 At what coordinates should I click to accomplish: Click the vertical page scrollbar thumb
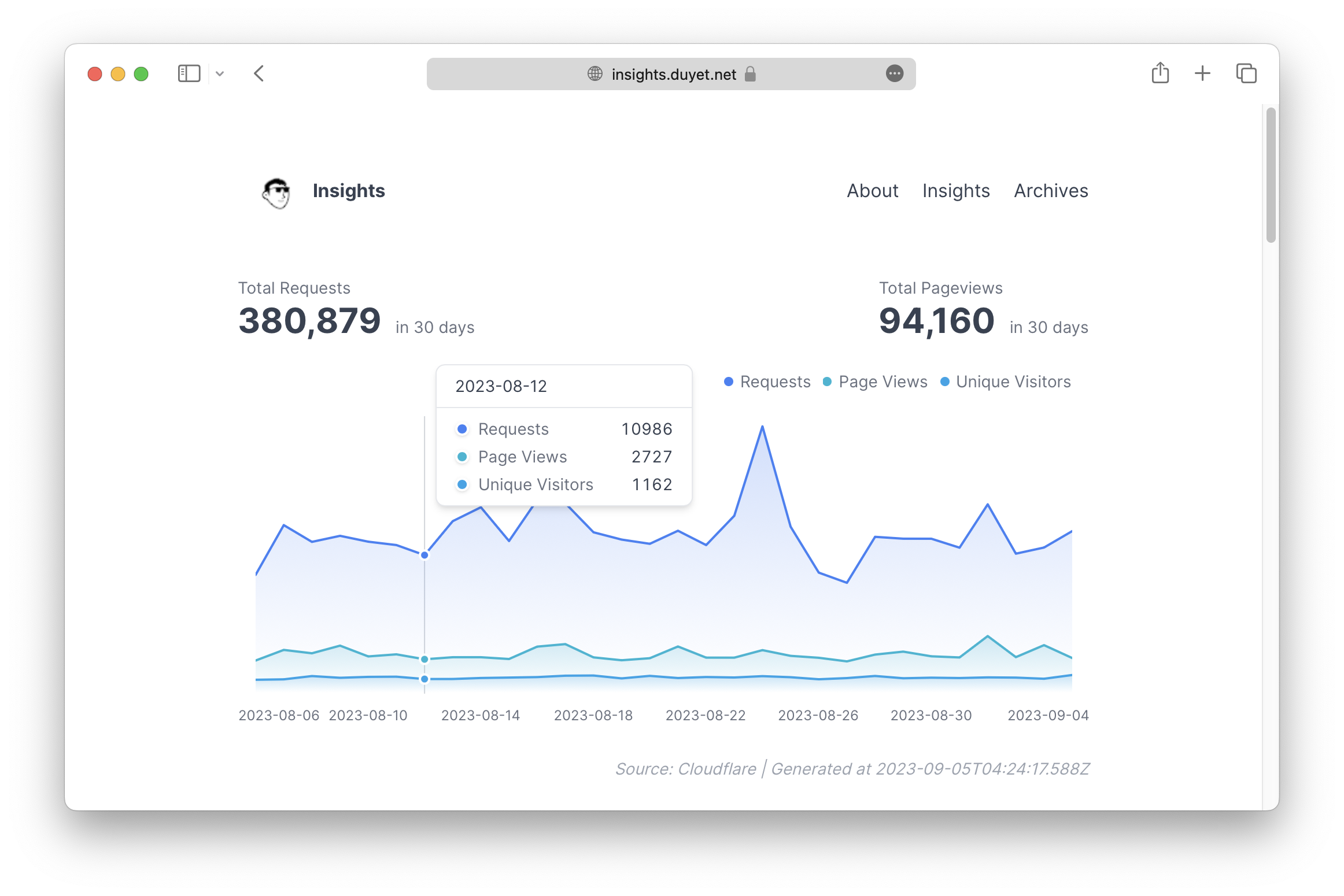click(1271, 175)
